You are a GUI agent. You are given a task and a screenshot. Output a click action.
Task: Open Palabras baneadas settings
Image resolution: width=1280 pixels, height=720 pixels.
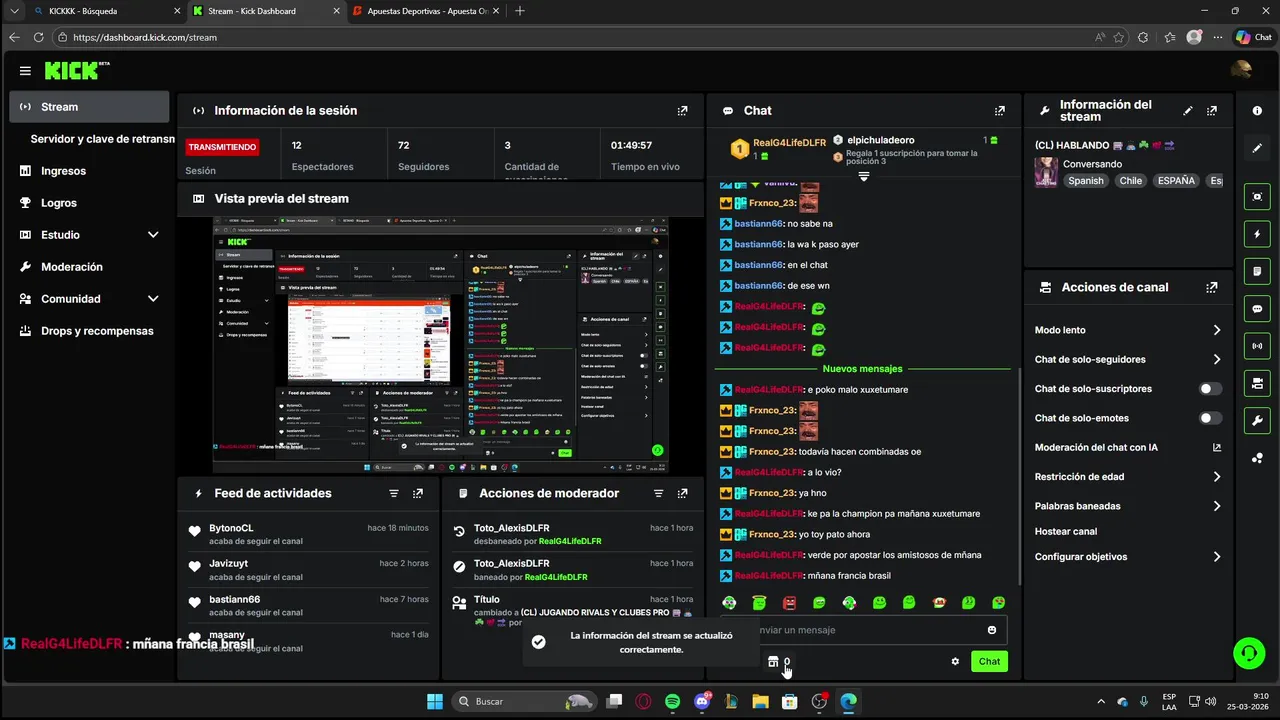pos(1128,506)
